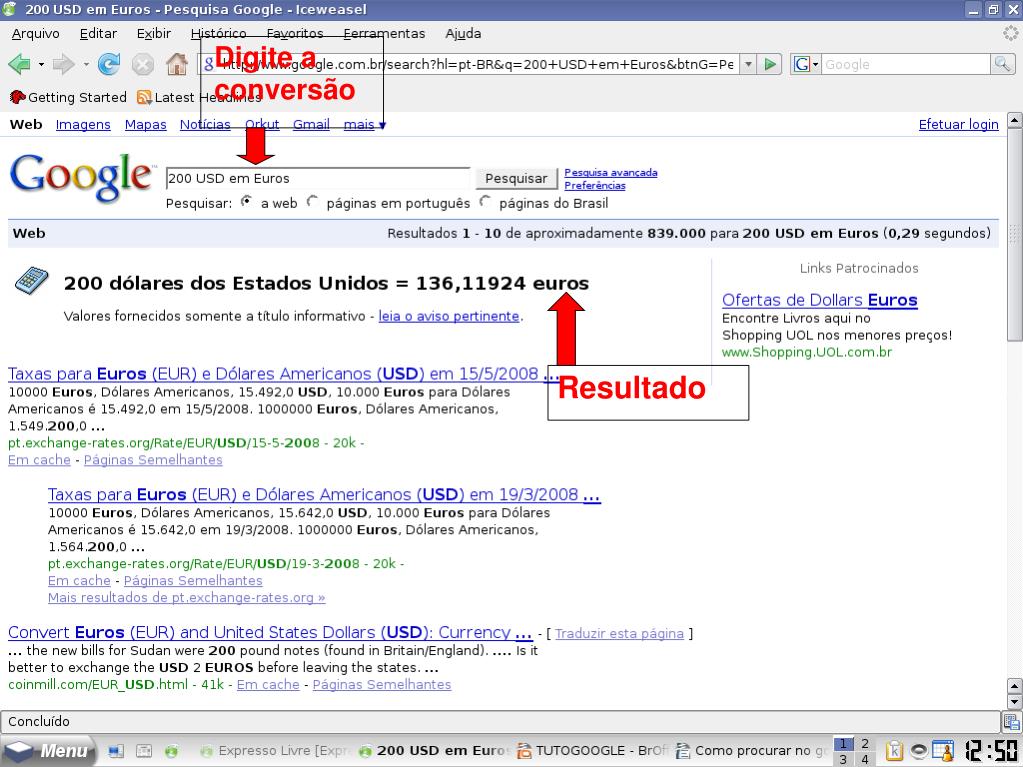This screenshot has width=1023, height=767.
Task: Click the Pesquisar button
Action: pyautogui.click(x=516, y=178)
